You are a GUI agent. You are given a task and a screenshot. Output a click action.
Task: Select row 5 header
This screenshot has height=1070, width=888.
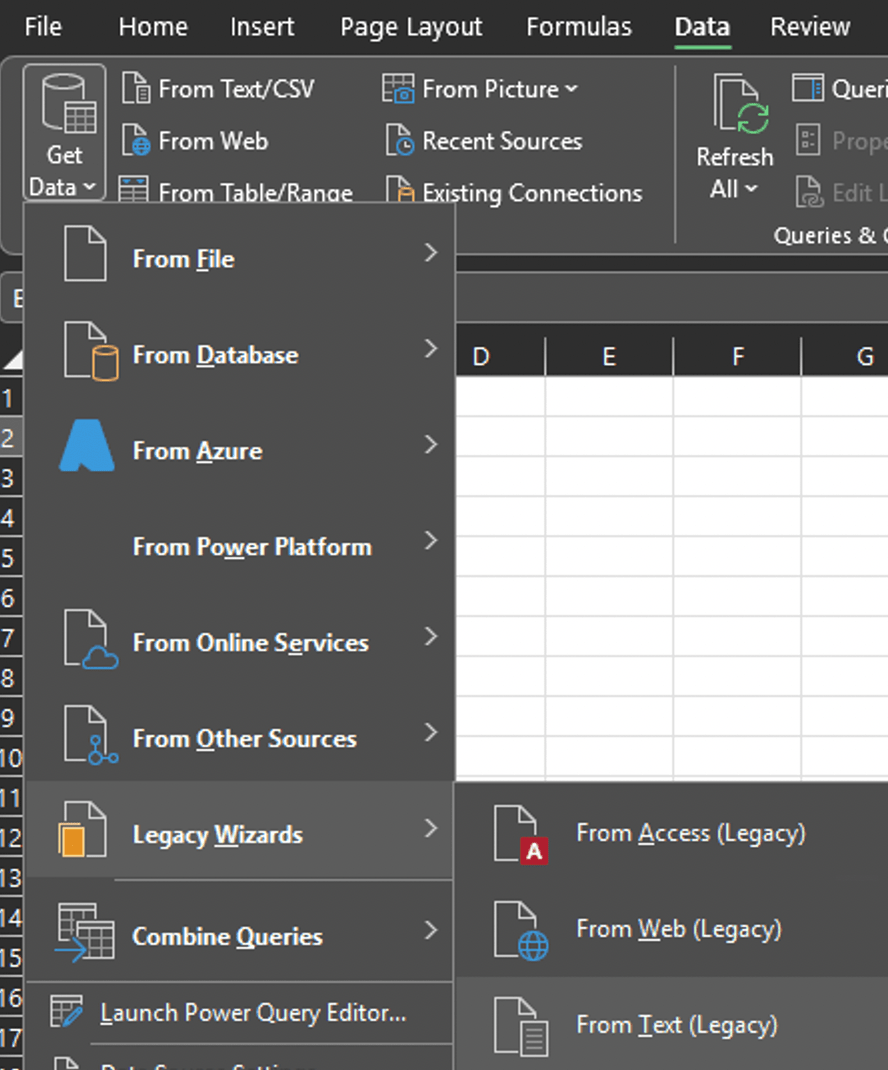coord(12,558)
